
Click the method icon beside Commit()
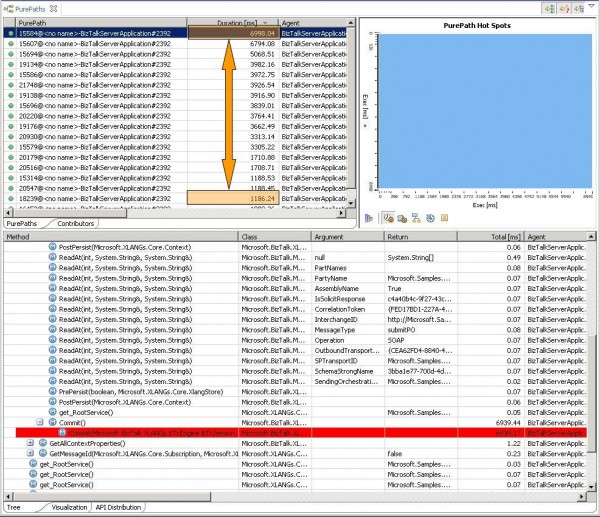(53, 422)
